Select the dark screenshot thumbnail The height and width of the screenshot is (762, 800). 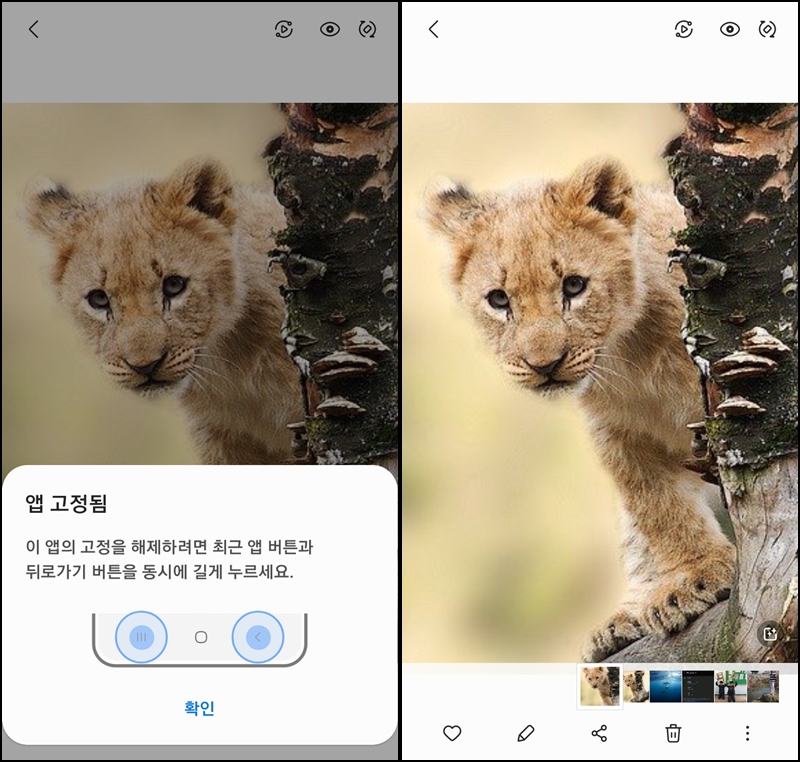coord(698,687)
